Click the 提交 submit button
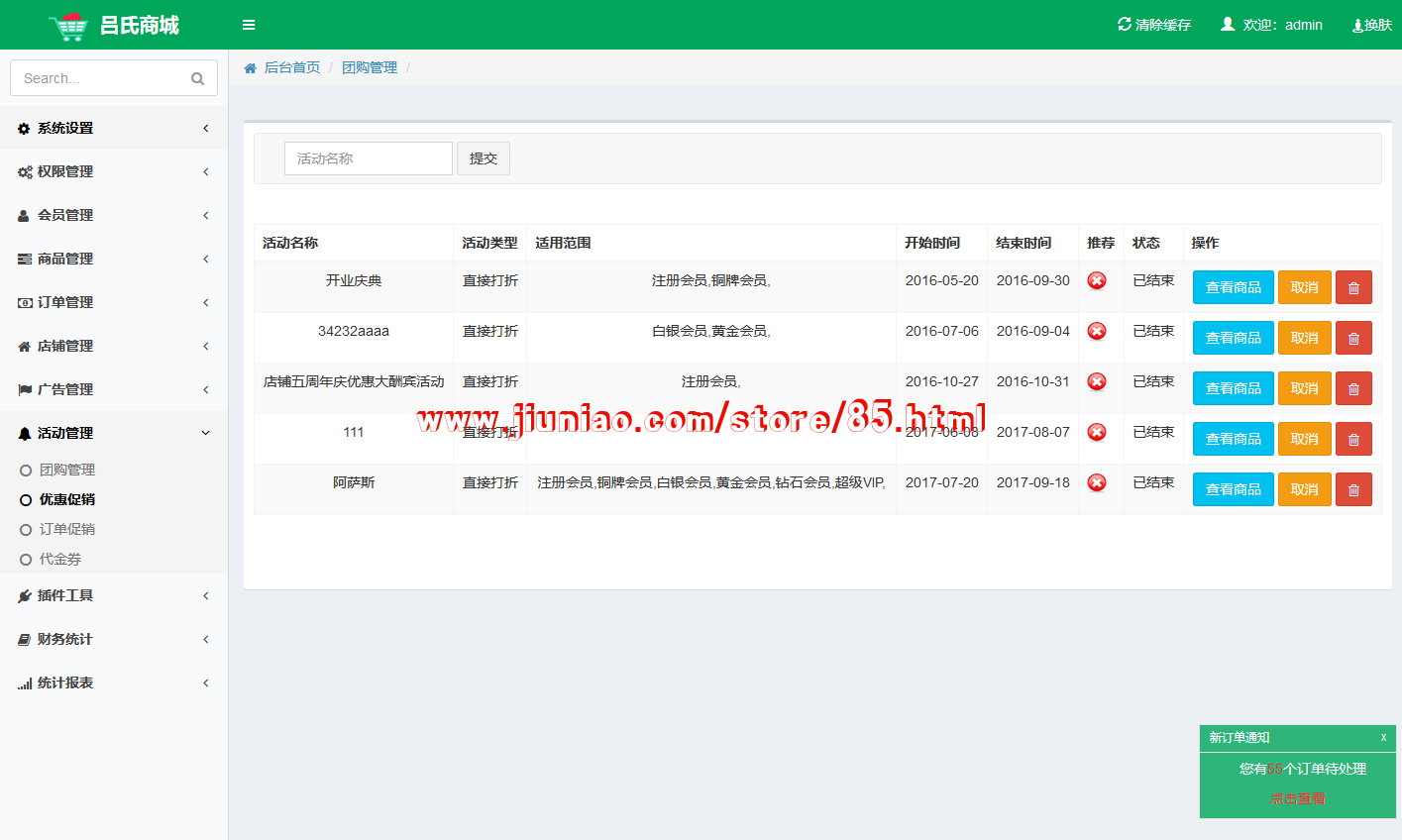The width and height of the screenshot is (1402, 840). click(x=483, y=158)
